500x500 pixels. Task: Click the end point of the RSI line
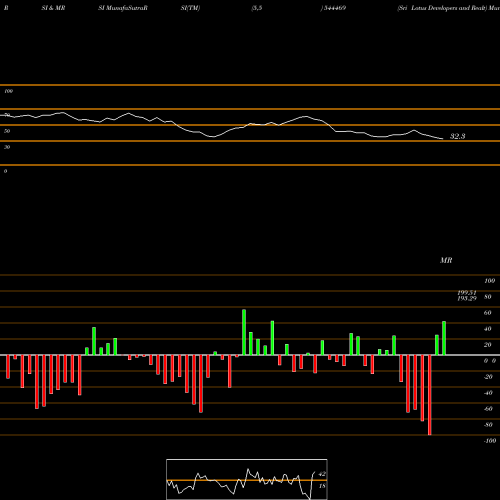(443, 139)
